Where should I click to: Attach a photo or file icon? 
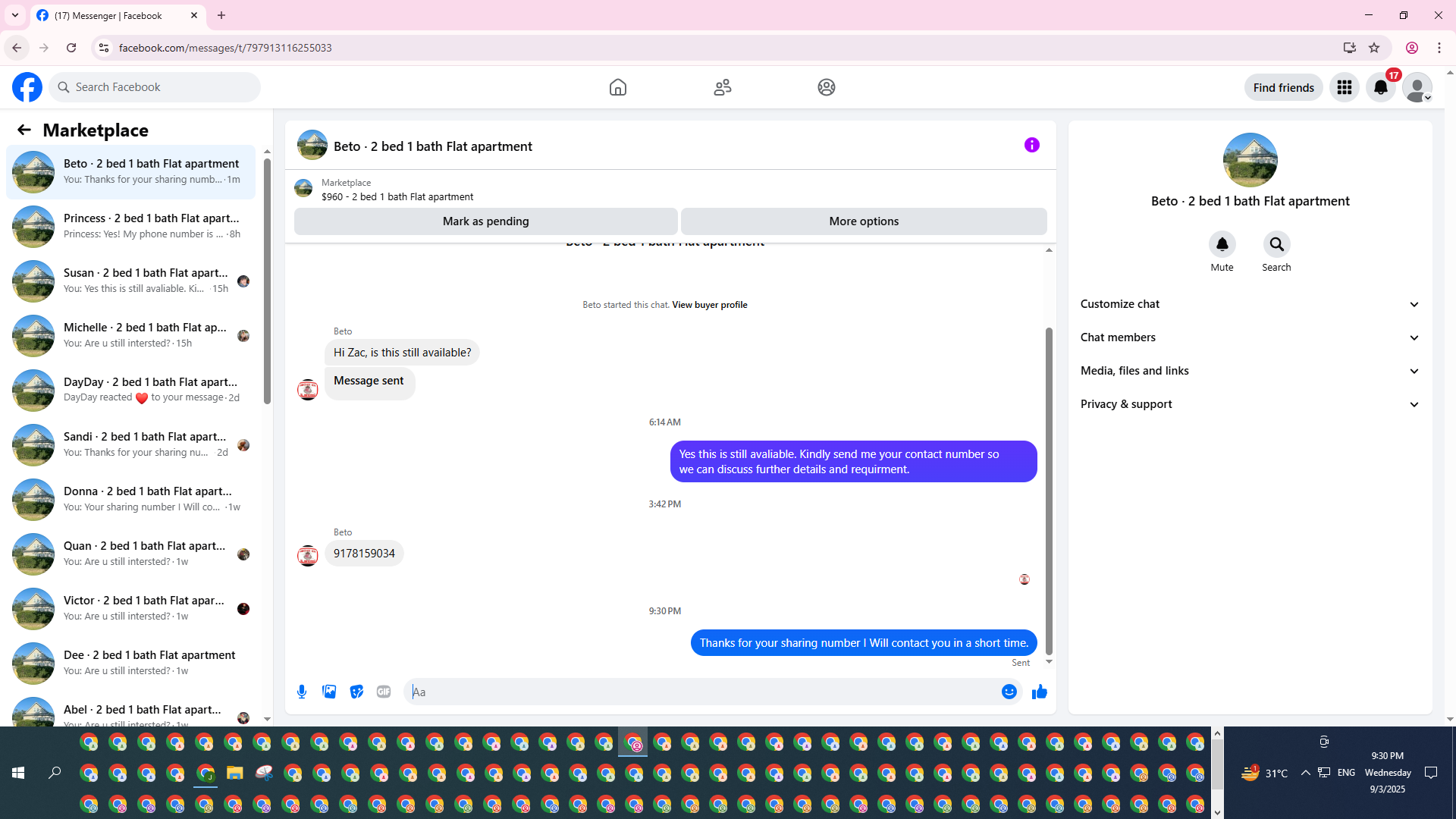pyautogui.click(x=329, y=692)
